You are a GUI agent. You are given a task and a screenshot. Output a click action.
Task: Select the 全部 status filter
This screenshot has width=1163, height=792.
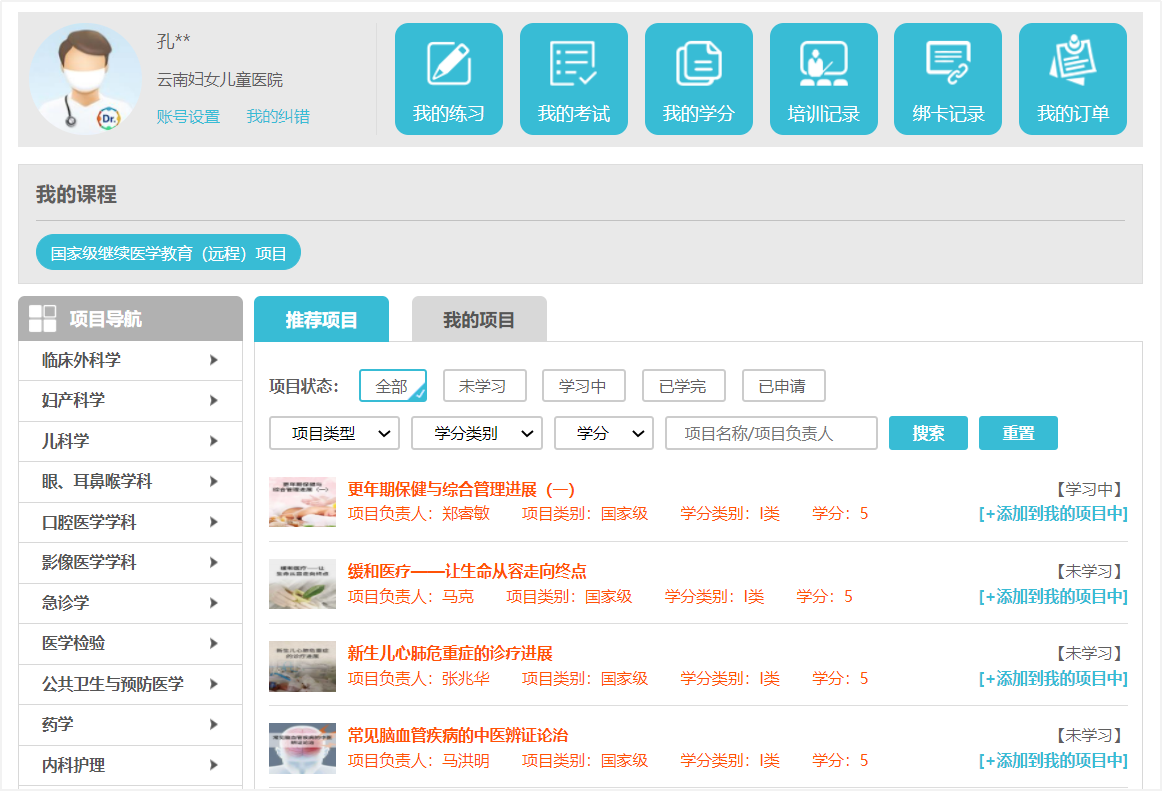(x=392, y=386)
